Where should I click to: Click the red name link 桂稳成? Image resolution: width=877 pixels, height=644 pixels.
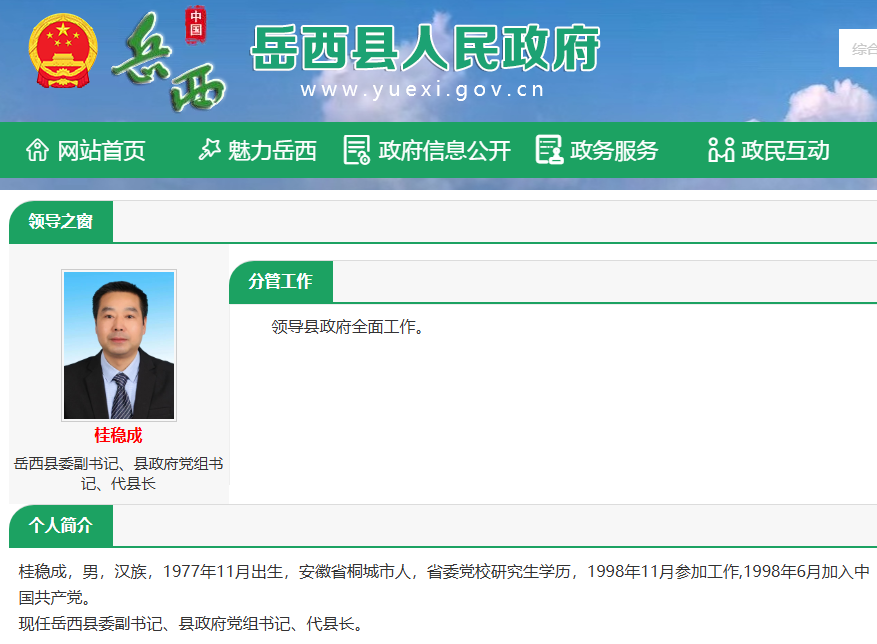pos(118,436)
